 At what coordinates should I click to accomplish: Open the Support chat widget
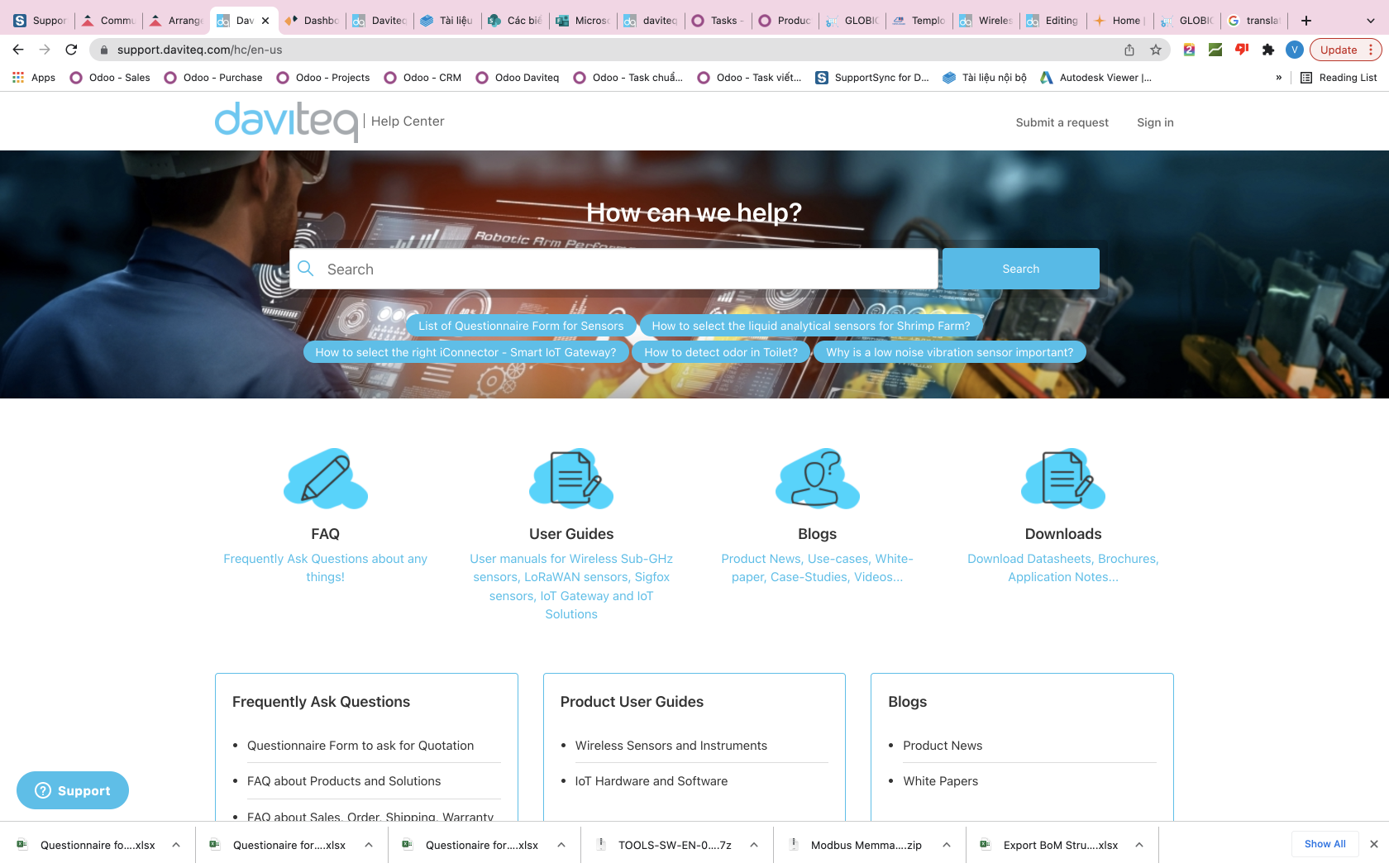click(x=73, y=790)
